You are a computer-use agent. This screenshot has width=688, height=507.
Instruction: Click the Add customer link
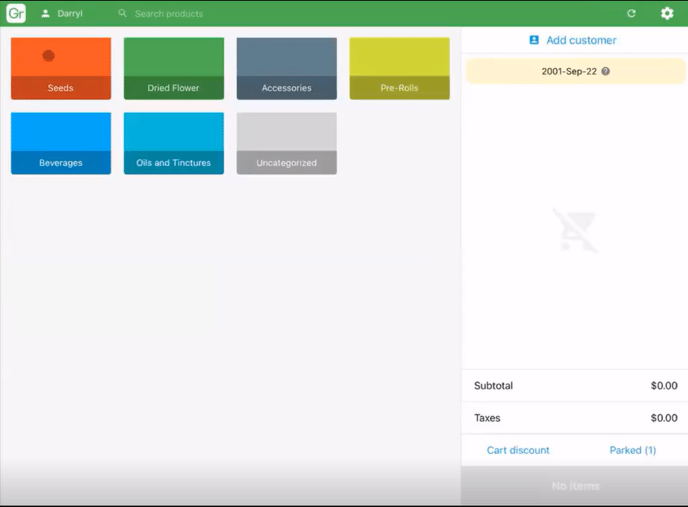(581, 40)
